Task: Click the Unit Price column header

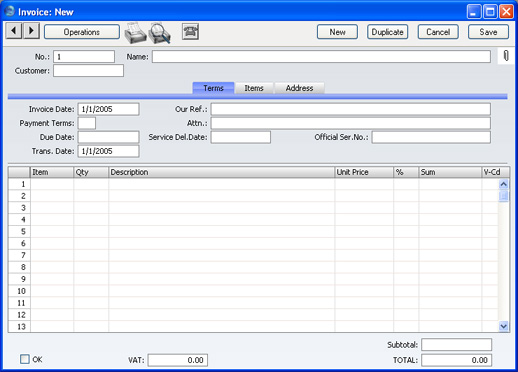Action: click(364, 172)
